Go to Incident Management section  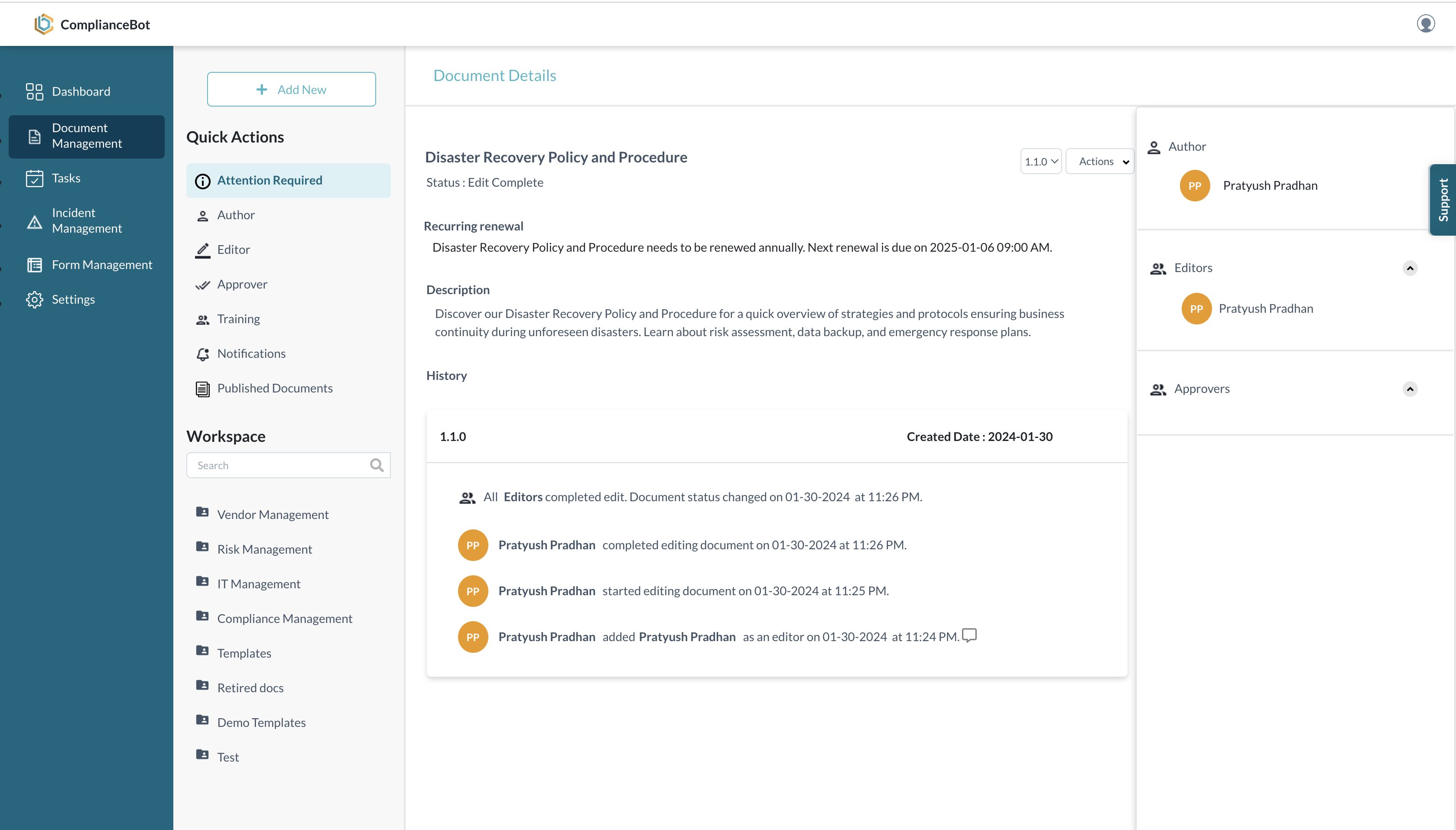86,220
